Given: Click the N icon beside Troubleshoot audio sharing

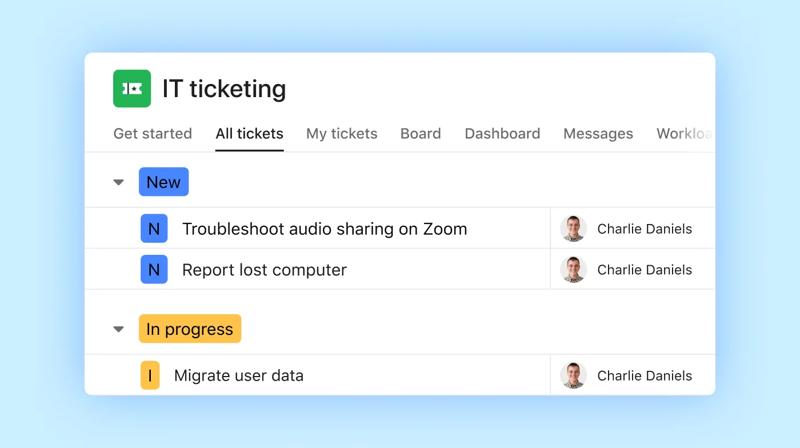Looking at the screenshot, I should (x=153, y=229).
